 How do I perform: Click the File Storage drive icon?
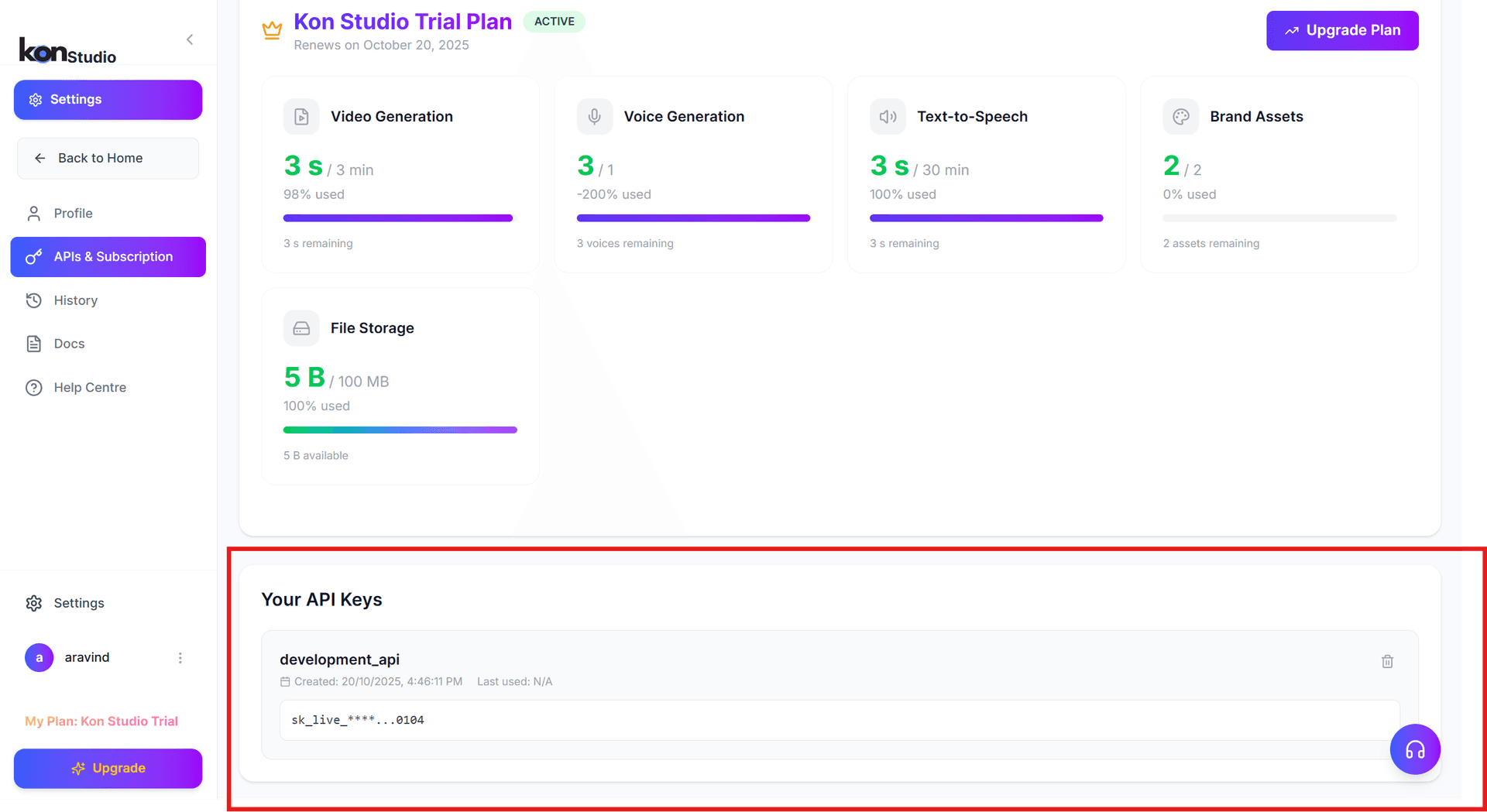[301, 328]
